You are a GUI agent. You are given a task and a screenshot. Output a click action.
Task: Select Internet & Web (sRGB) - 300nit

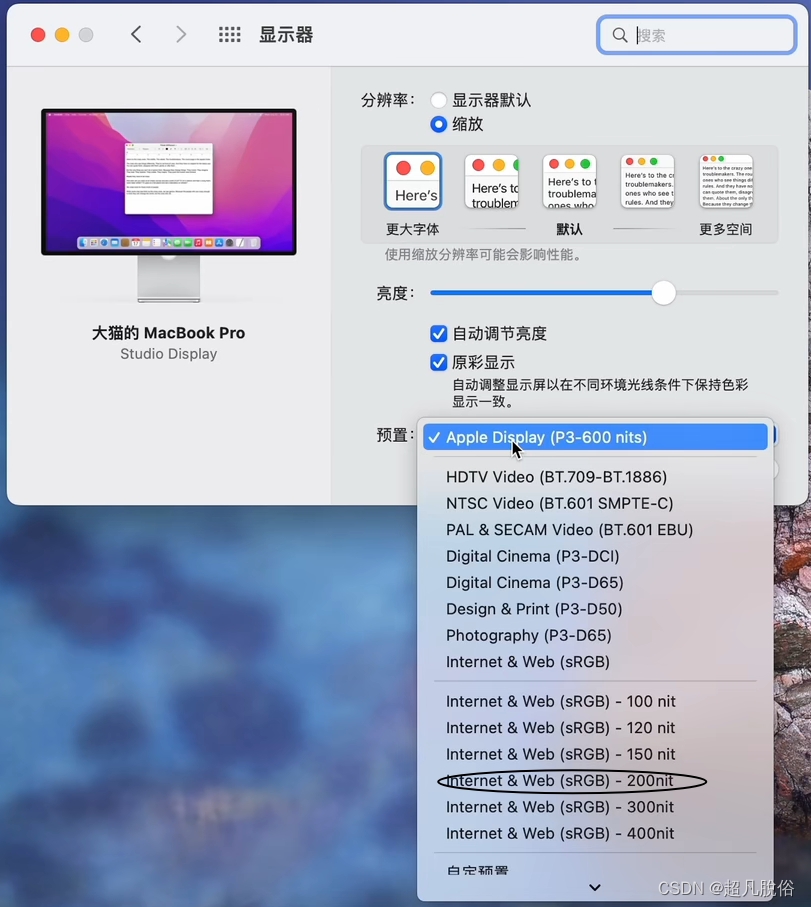(595, 807)
